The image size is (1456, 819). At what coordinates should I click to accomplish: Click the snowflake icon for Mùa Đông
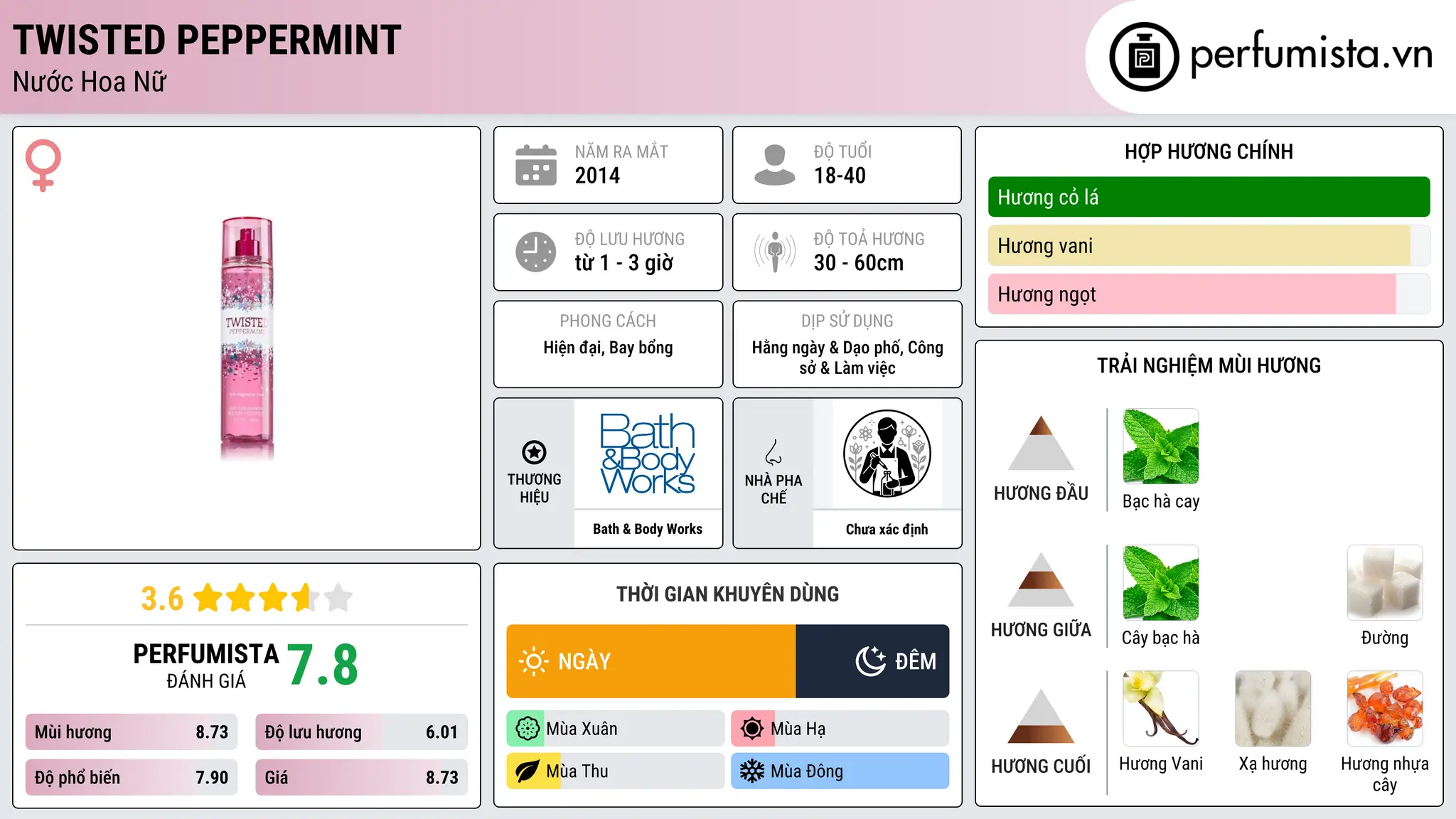(751, 771)
